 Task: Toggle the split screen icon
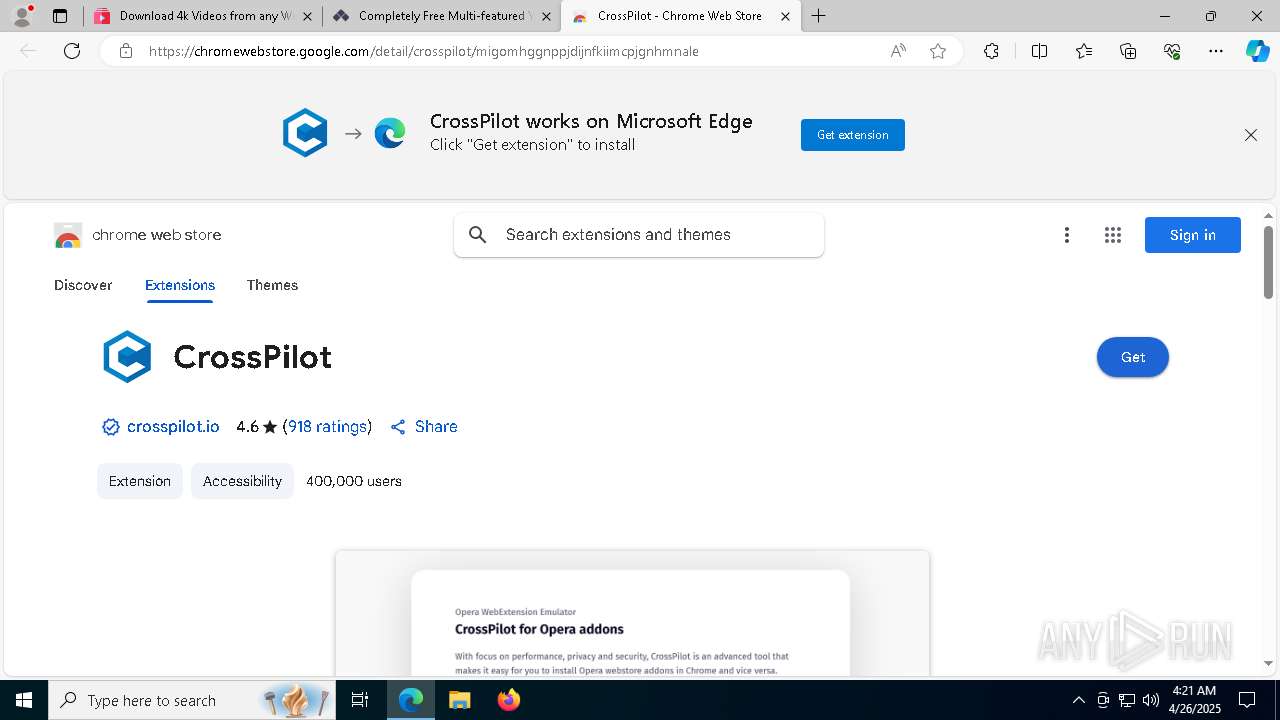coord(1039,51)
